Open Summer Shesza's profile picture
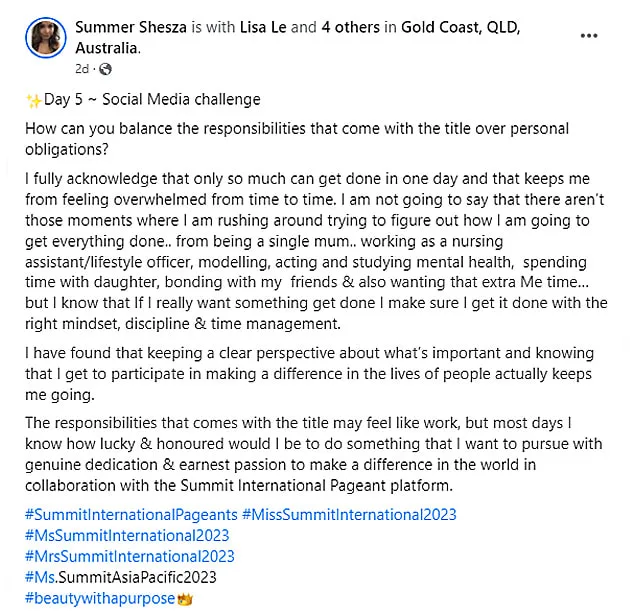The height and width of the screenshot is (614, 638). (x=46, y=38)
